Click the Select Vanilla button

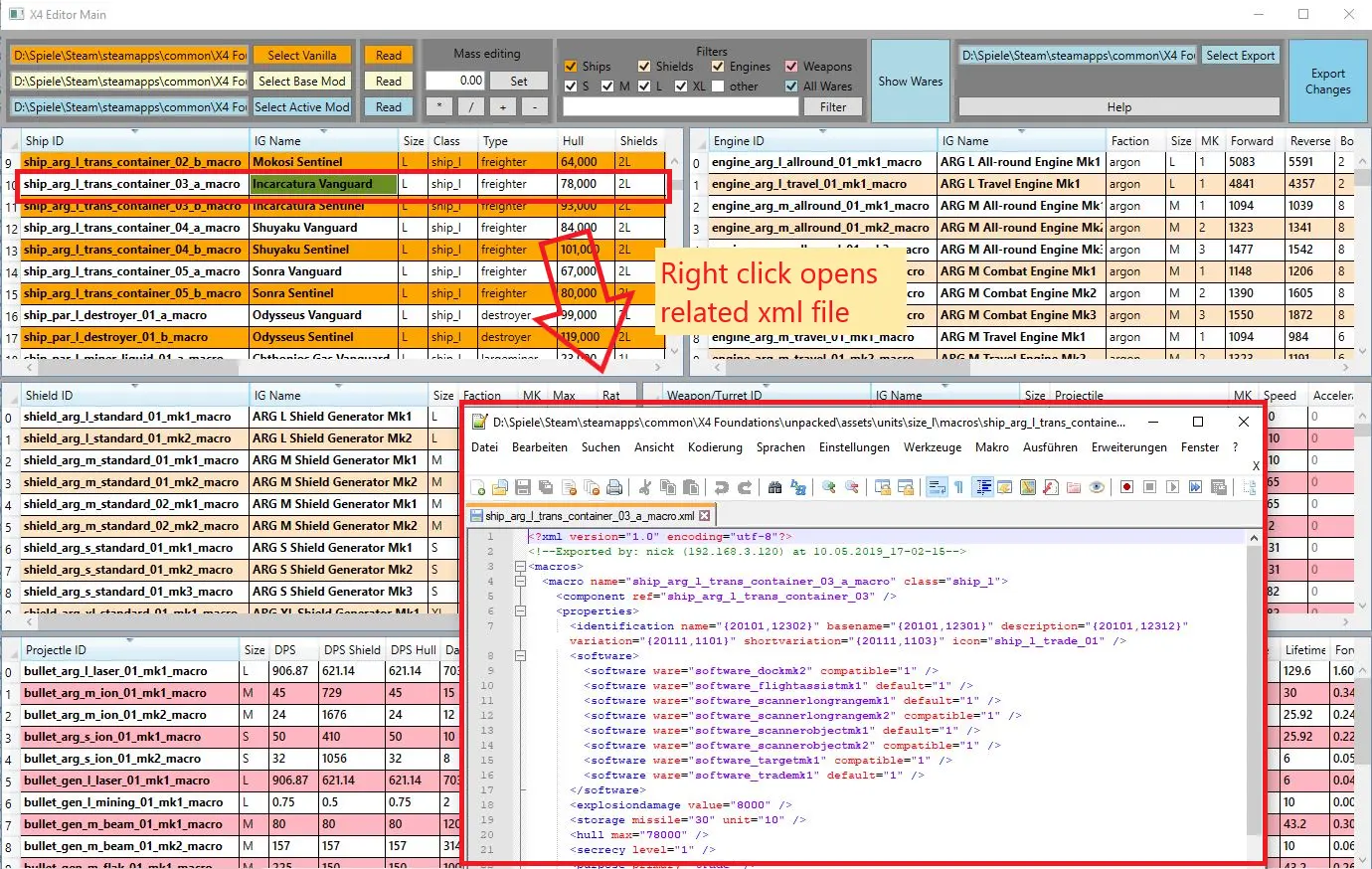pyautogui.click(x=302, y=56)
